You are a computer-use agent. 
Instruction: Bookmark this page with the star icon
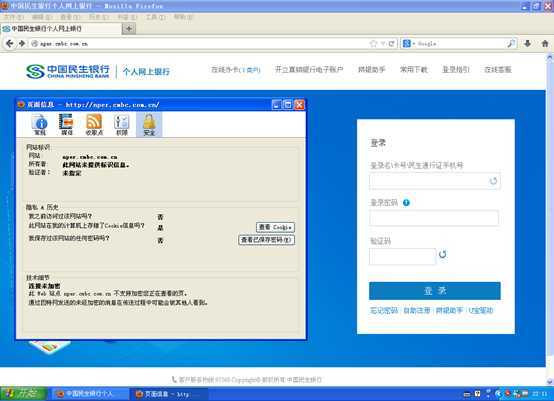[x=373, y=43]
